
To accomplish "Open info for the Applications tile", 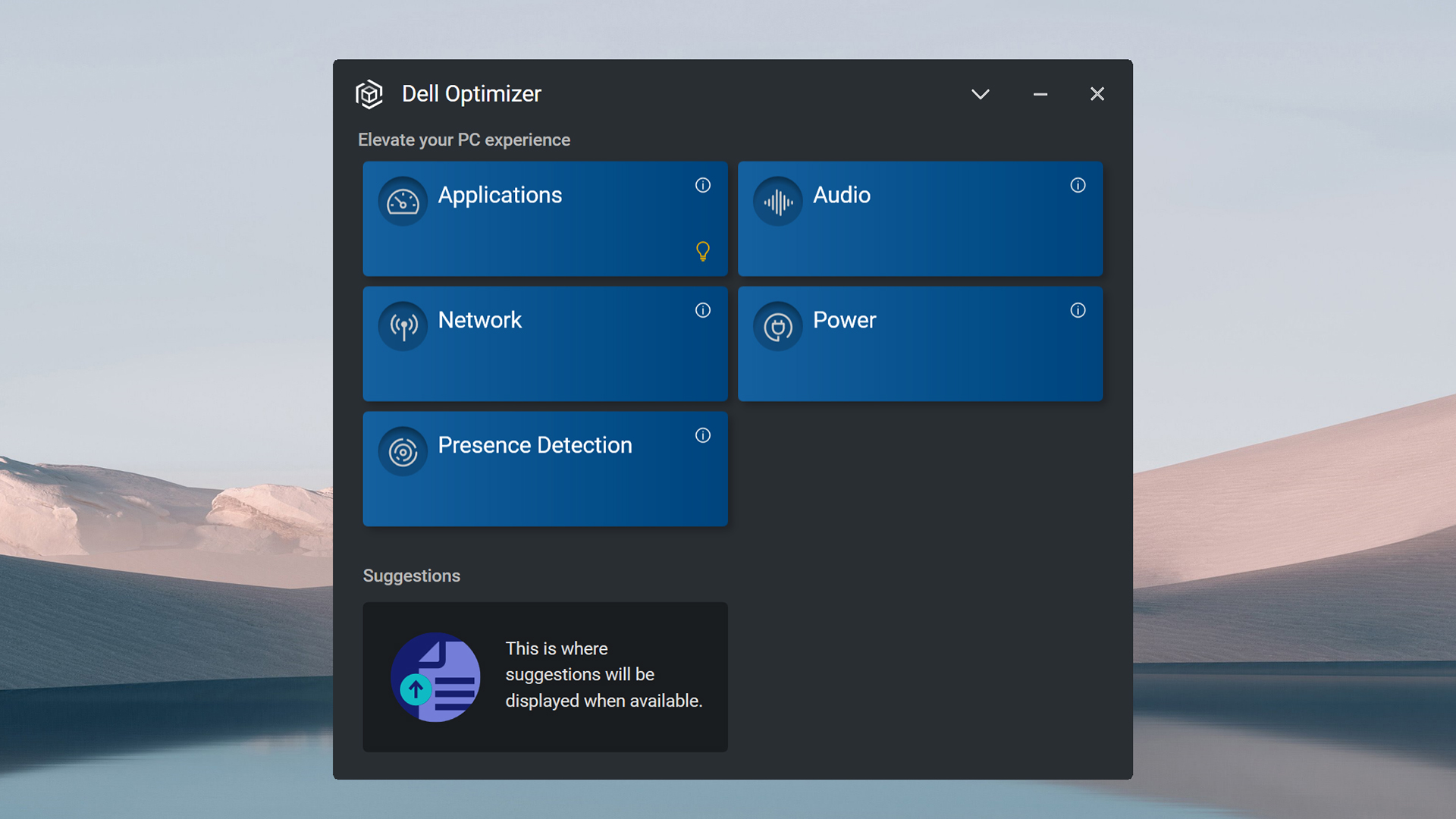I will click(703, 185).
